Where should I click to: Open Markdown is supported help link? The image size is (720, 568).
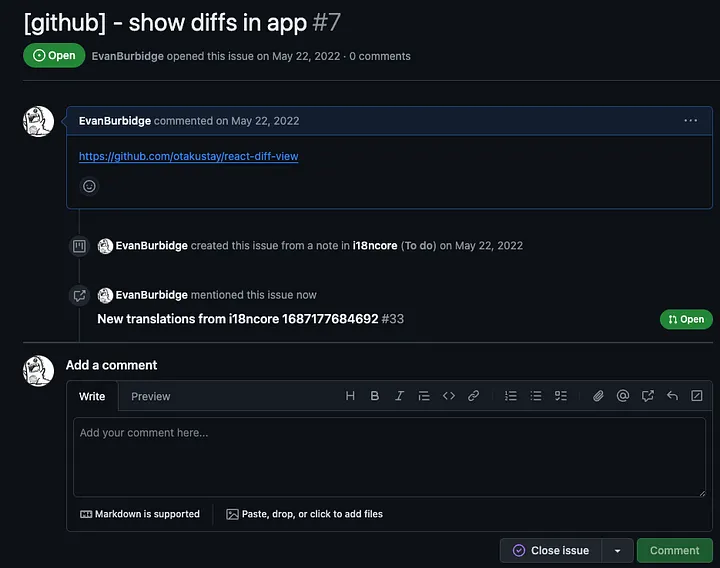click(140, 514)
